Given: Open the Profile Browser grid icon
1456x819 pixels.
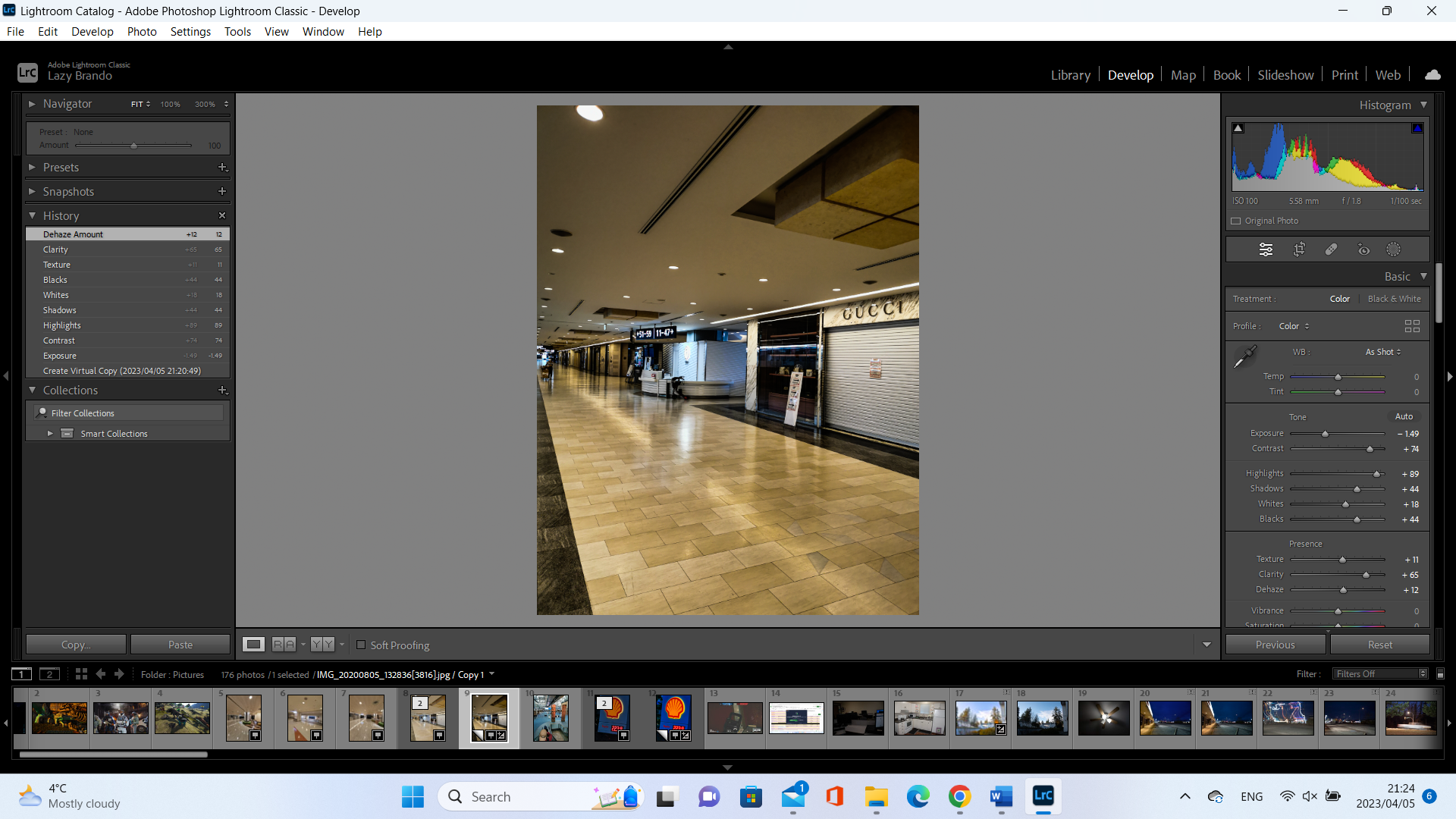Looking at the screenshot, I should click(1412, 326).
